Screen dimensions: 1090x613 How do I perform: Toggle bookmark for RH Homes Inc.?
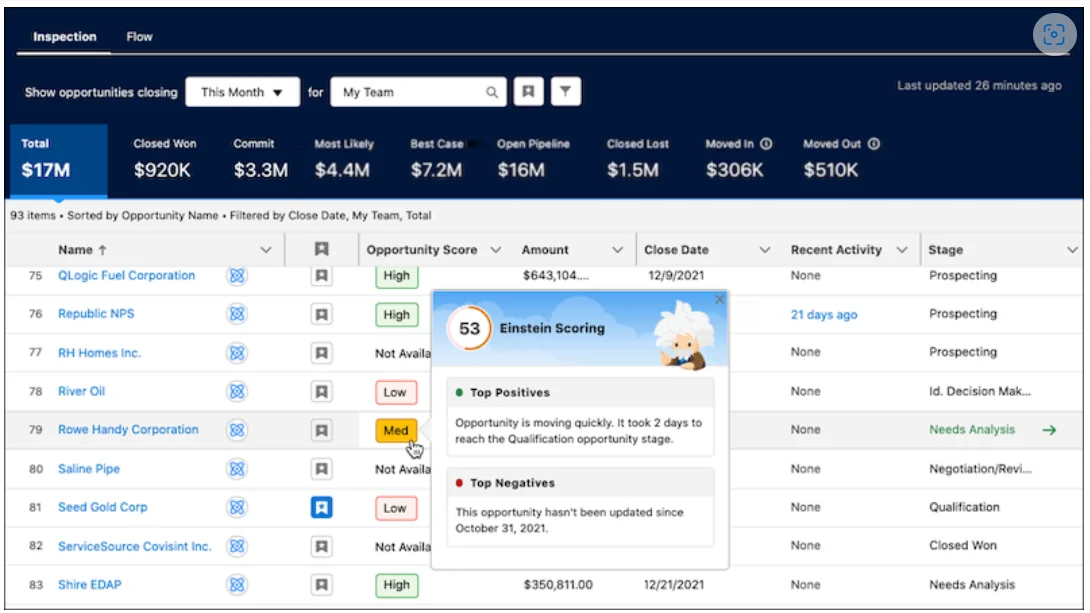321,353
